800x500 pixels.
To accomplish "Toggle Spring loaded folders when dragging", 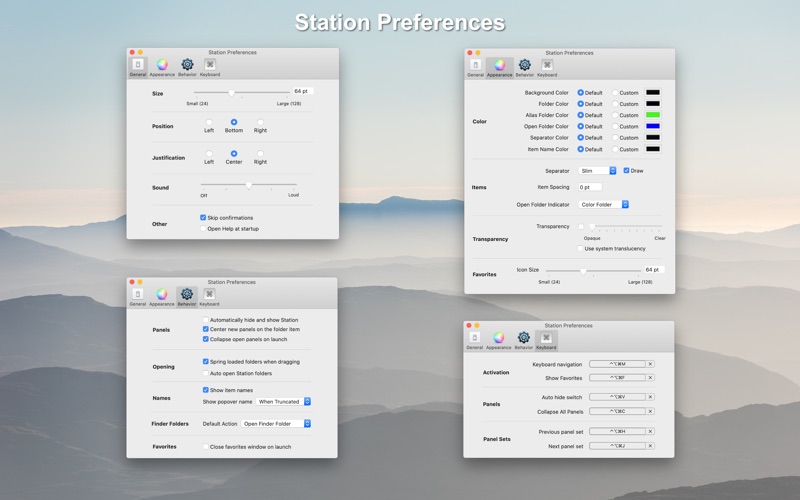I will tap(206, 361).
